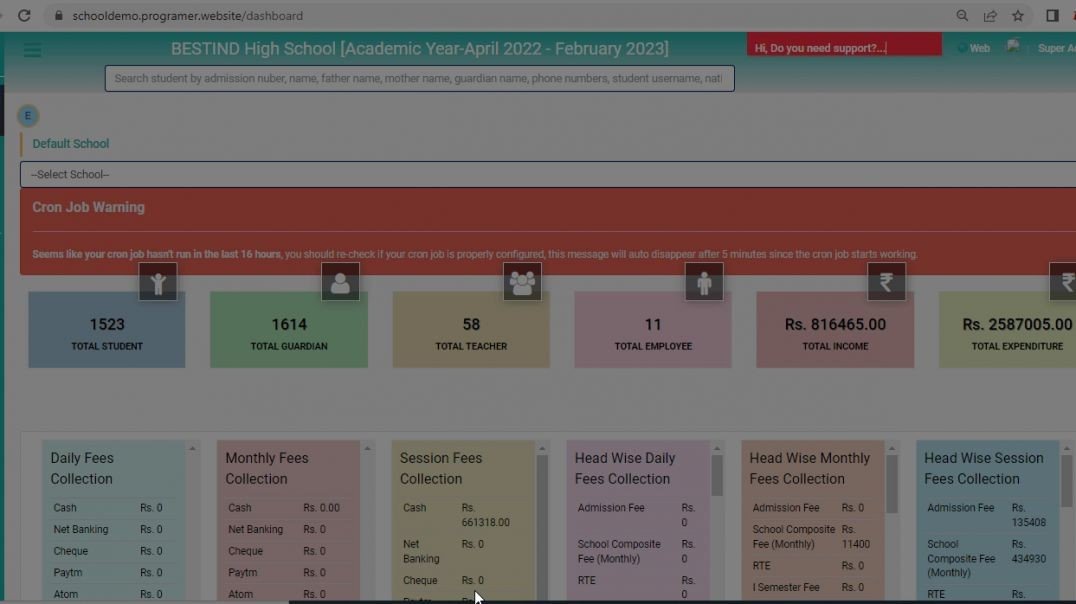Click the Total Student icon

pyautogui.click(x=158, y=282)
